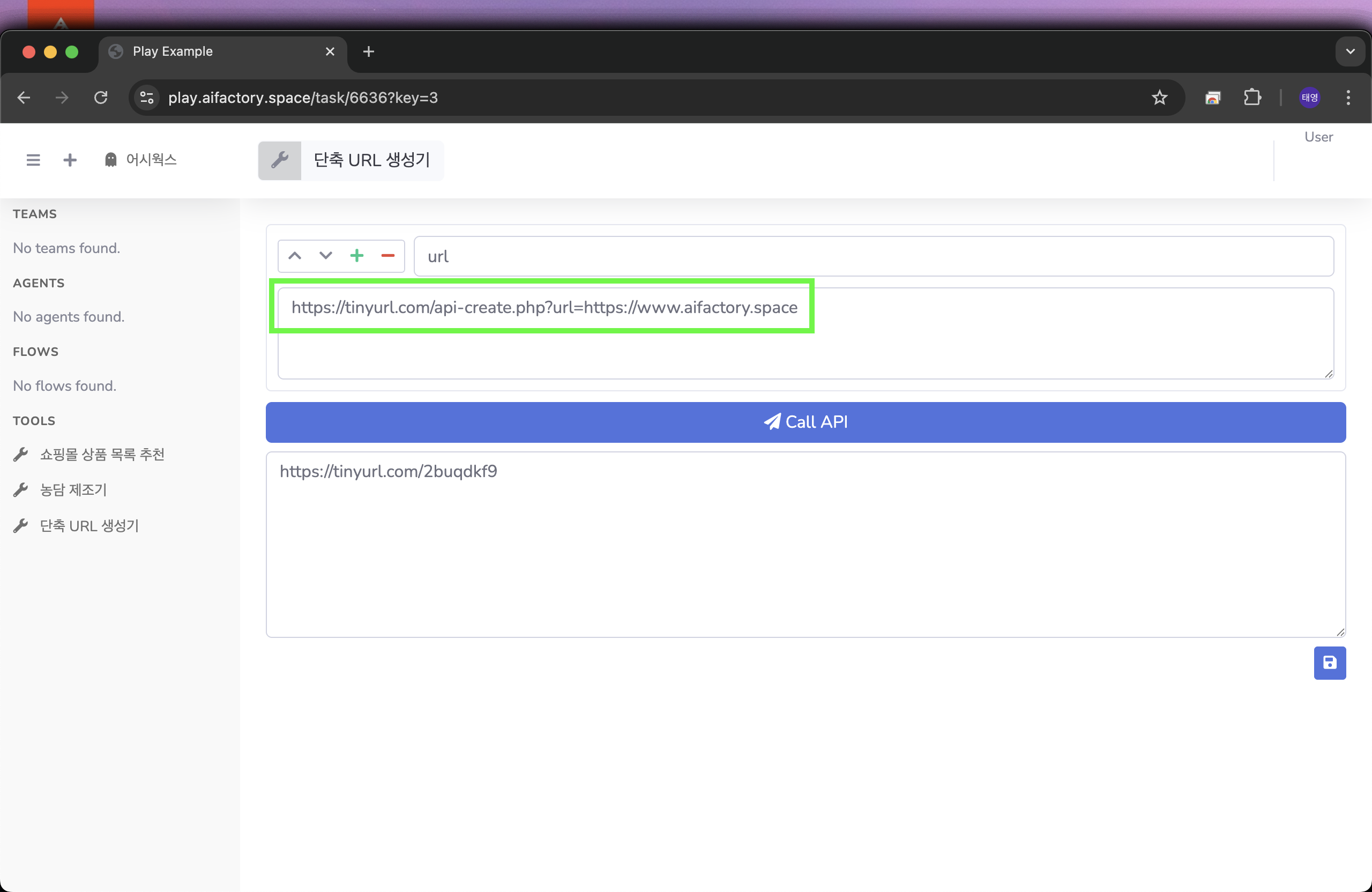Move parameter down with the chevron-down arrow
The width and height of the screenshot is (1372, 892).
(x=326, y=256)
